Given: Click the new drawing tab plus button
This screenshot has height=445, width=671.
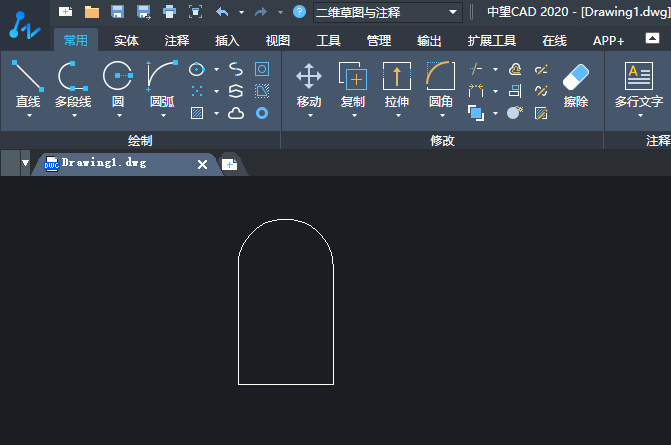Looking at the screenshot, I should click(230, 164).
